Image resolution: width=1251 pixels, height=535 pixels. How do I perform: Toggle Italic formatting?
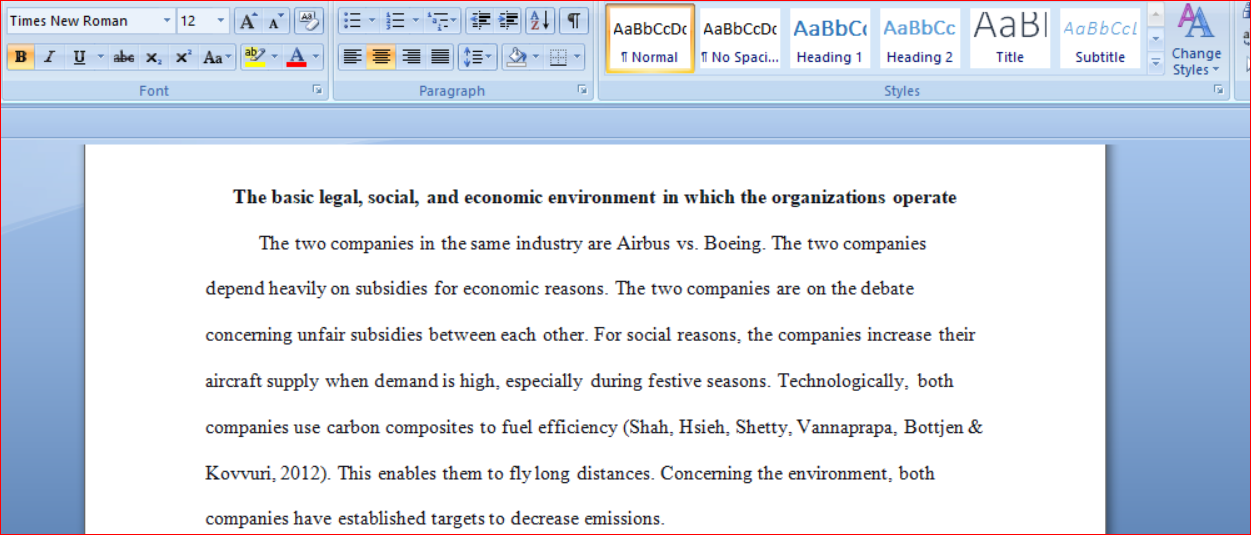pos(49,57)
